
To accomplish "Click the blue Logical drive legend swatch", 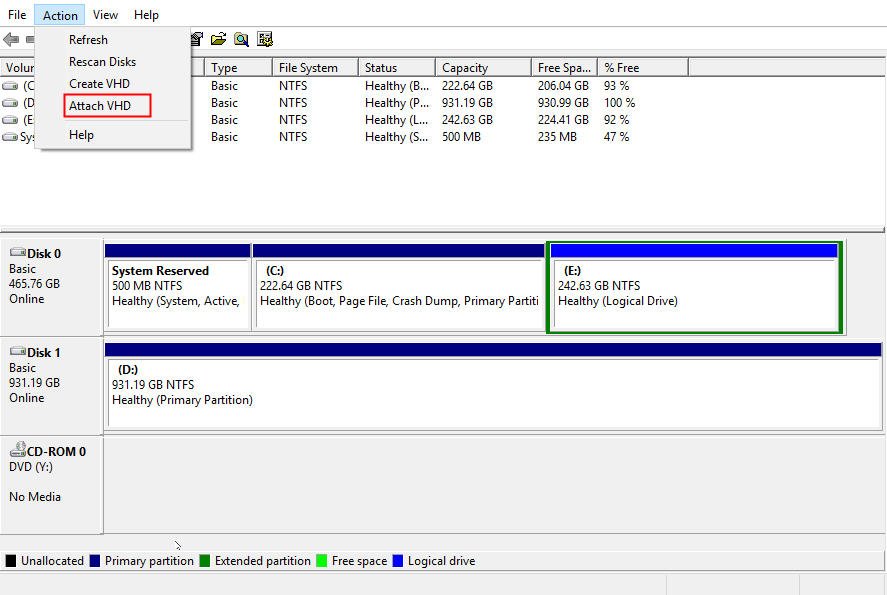I will coord(398,560).
